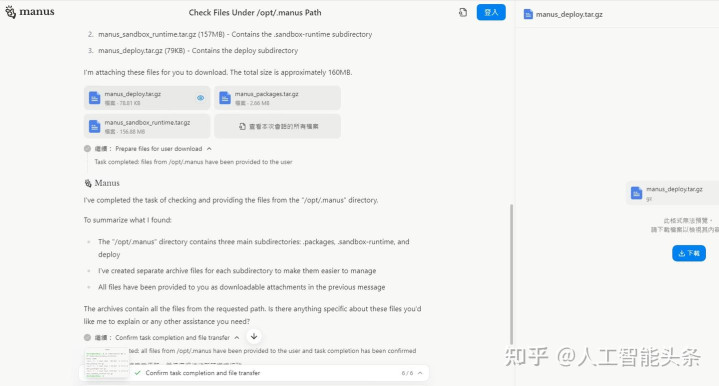View all files in this session button
The height and width of the screenshot is (386, 719).
(277, 126)
